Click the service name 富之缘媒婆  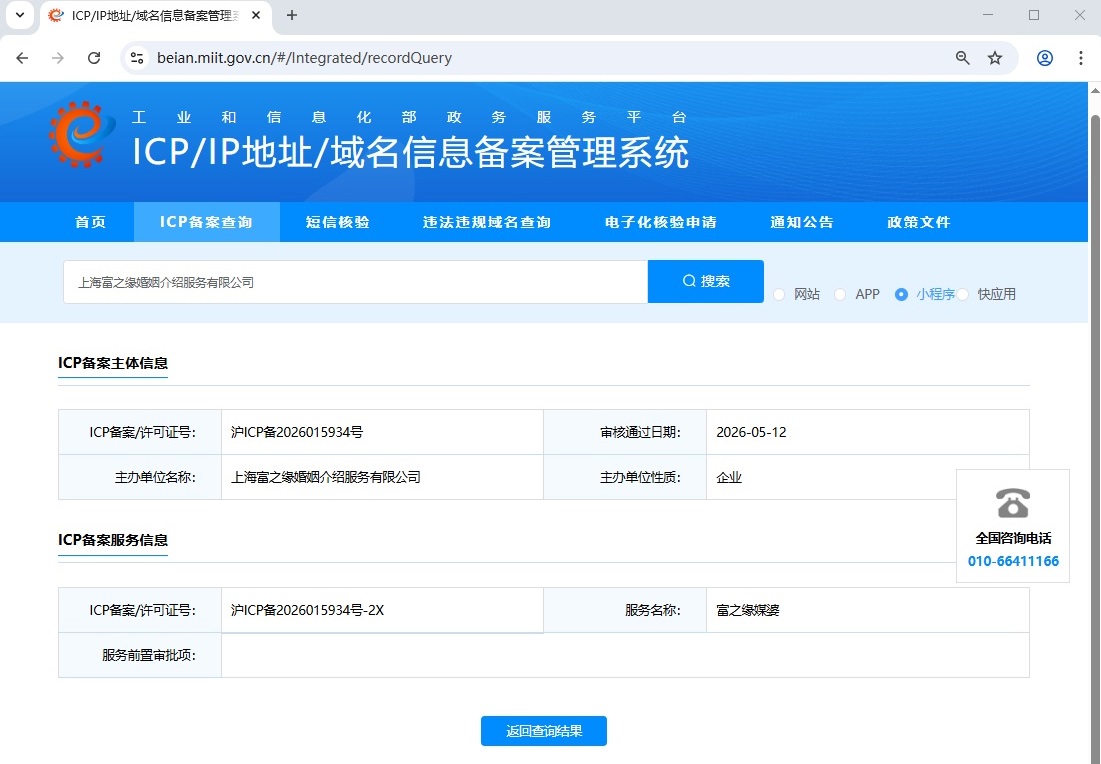[x=748, y=610]
